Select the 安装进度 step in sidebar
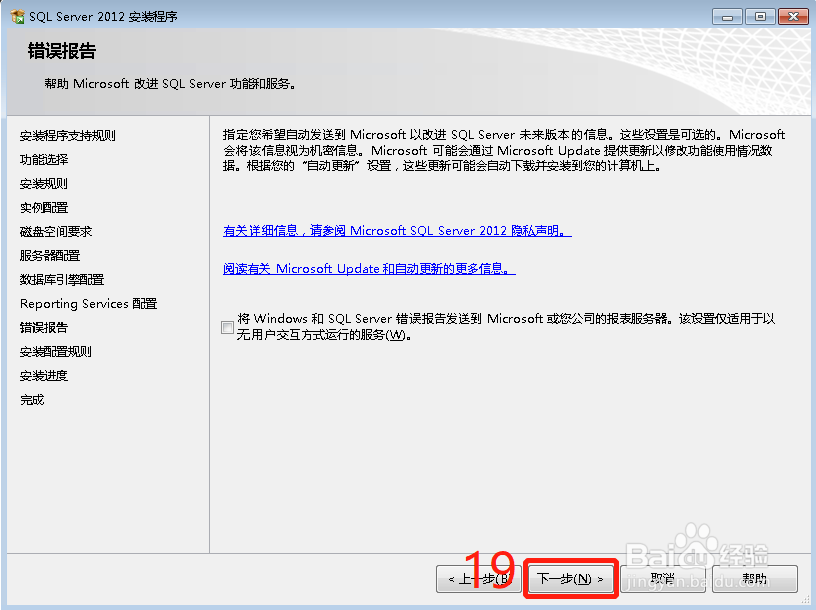Screen dimensions: 816x610 pyautogui.click(x=44, y=376)
